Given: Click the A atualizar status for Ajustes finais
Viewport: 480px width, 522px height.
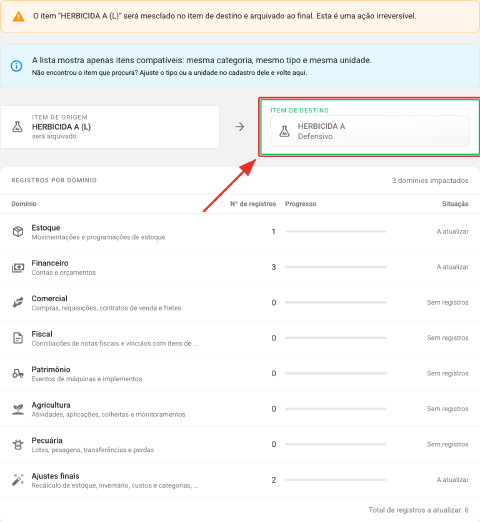Looking at the screenshot, I should click(x=453, y=480).
